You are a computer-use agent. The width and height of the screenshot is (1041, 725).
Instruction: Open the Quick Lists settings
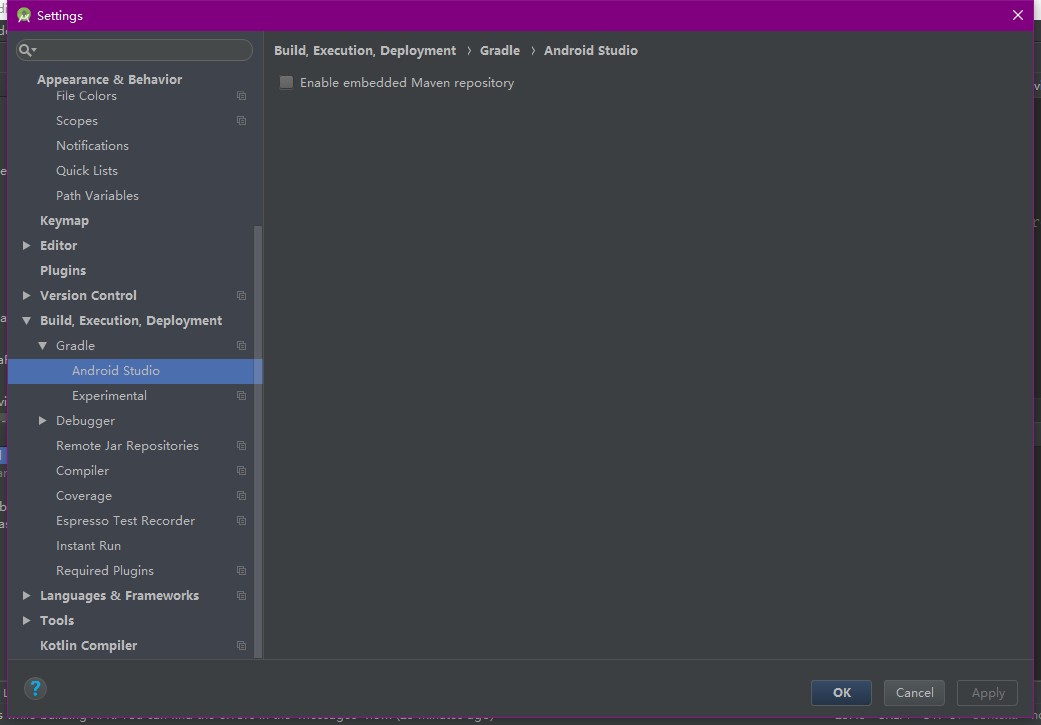pos(87,171)
